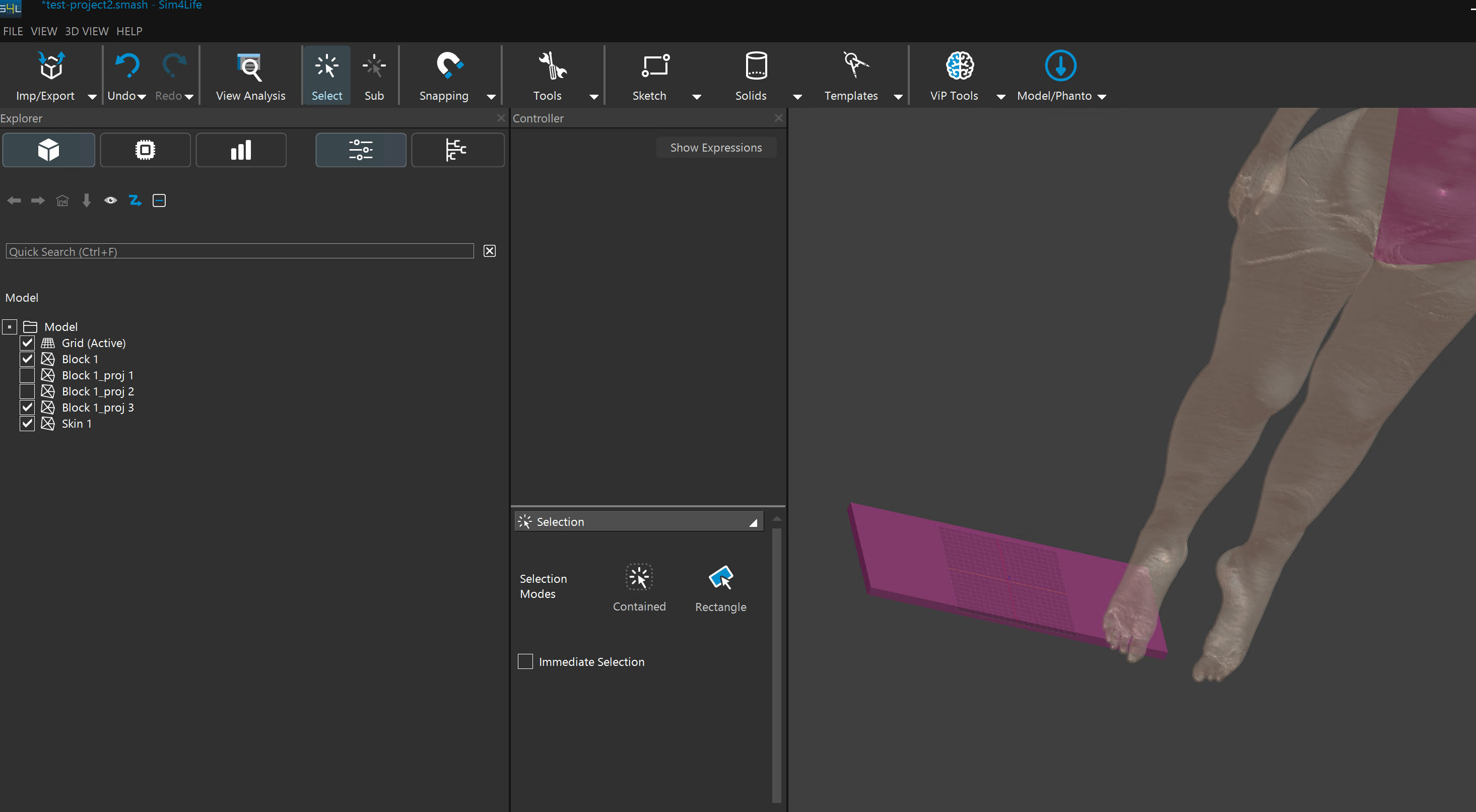Viewport: 1476px width, 812px height.
Task: Choose the Contained selection mode
Action: pos(638,578)
